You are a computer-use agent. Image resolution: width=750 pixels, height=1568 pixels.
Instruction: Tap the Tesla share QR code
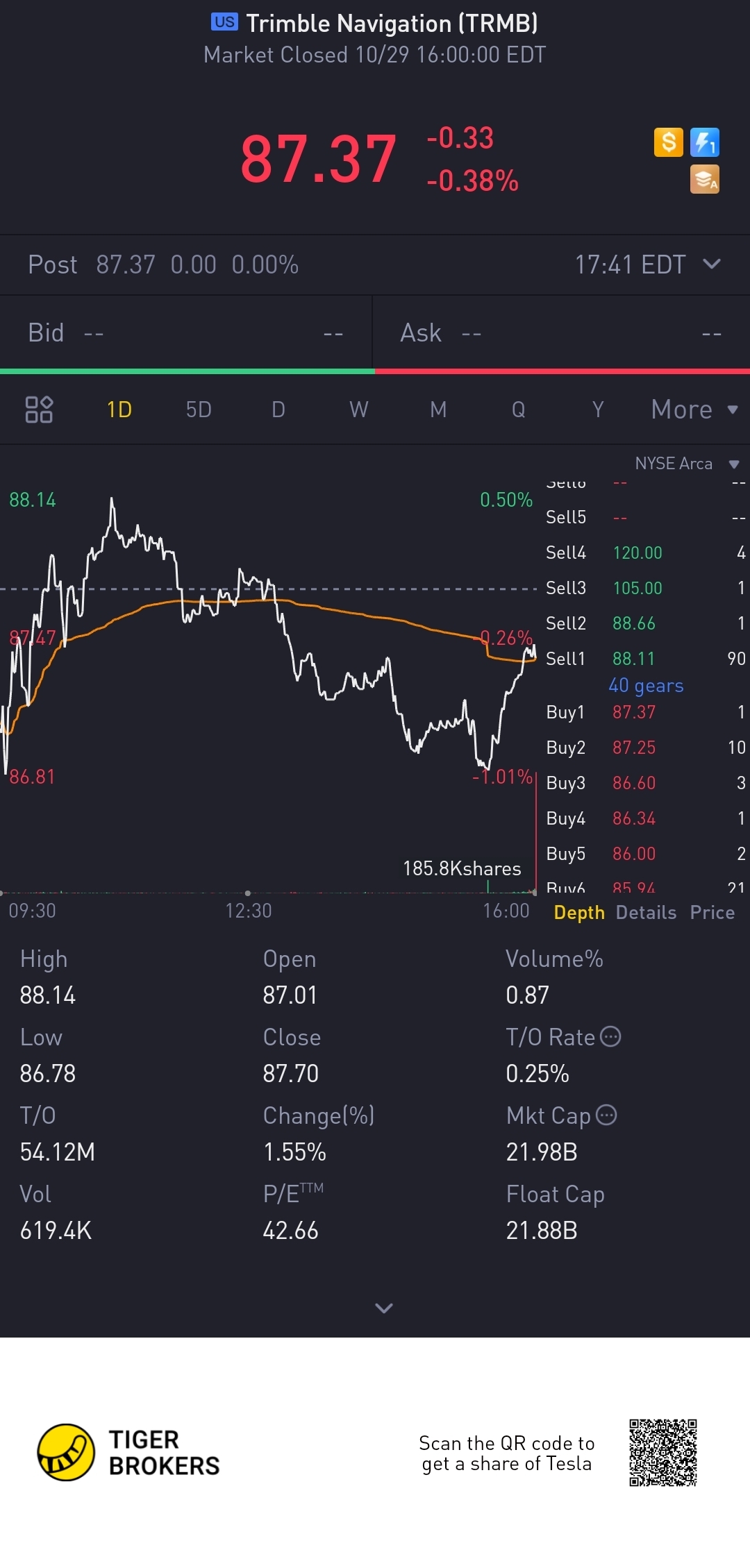(663, 1453)
